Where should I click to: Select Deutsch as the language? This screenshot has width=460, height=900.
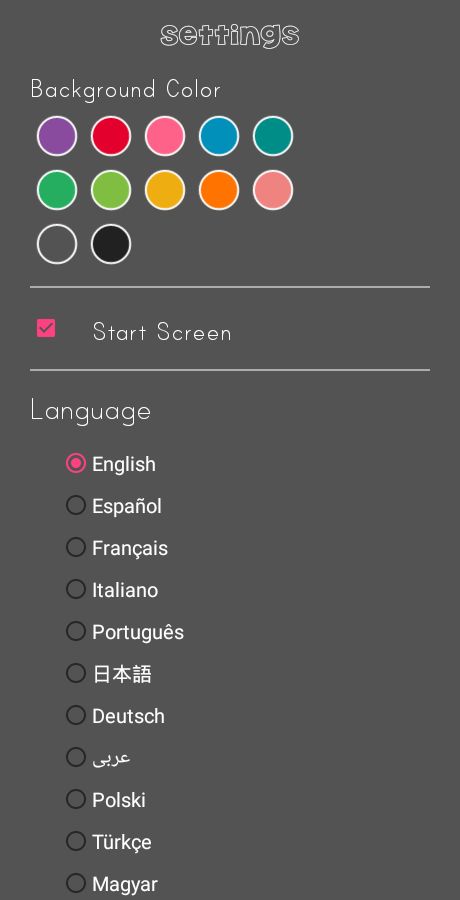pos(115,715)
